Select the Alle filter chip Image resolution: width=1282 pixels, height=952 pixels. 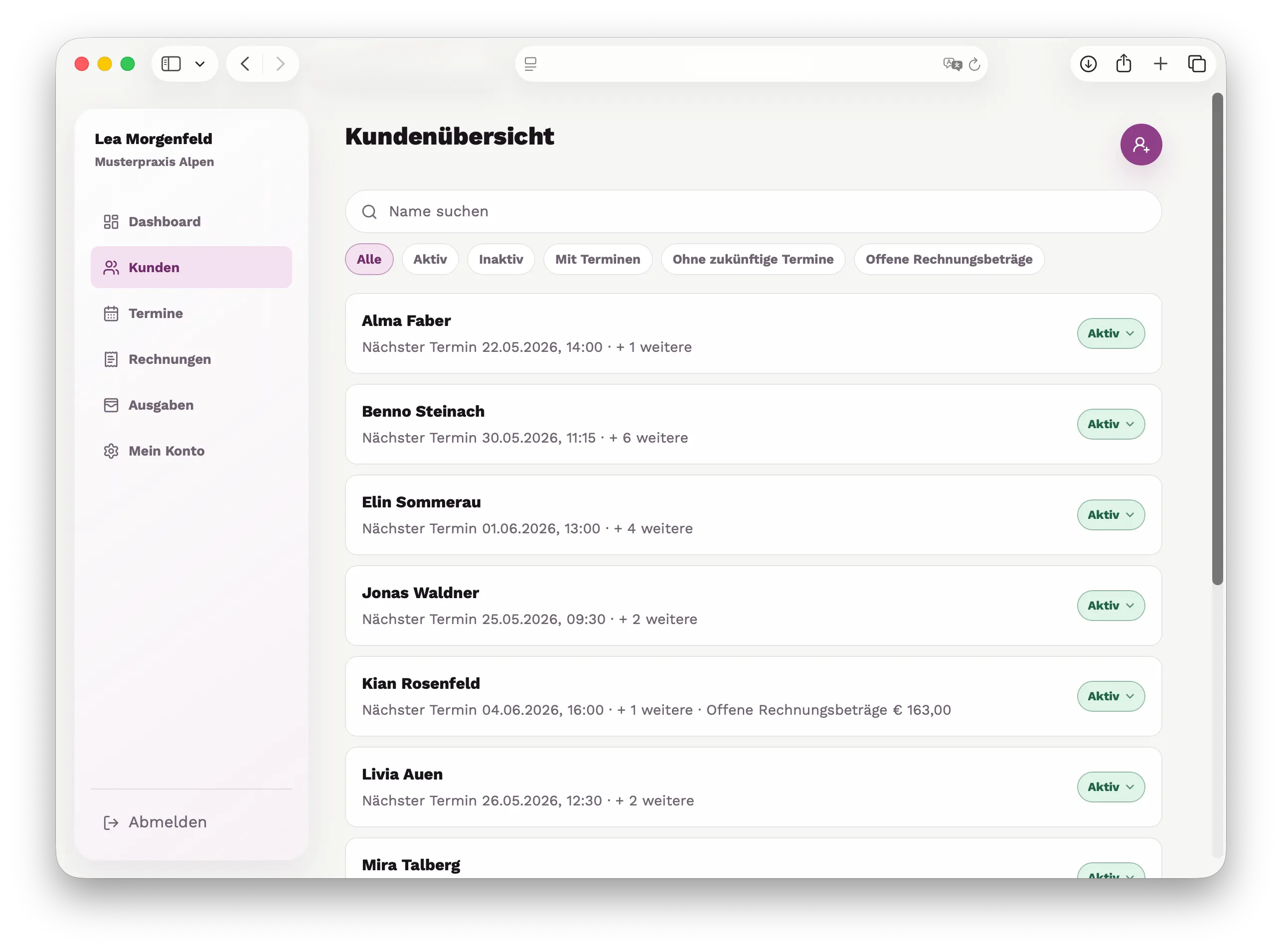point(369,259)
